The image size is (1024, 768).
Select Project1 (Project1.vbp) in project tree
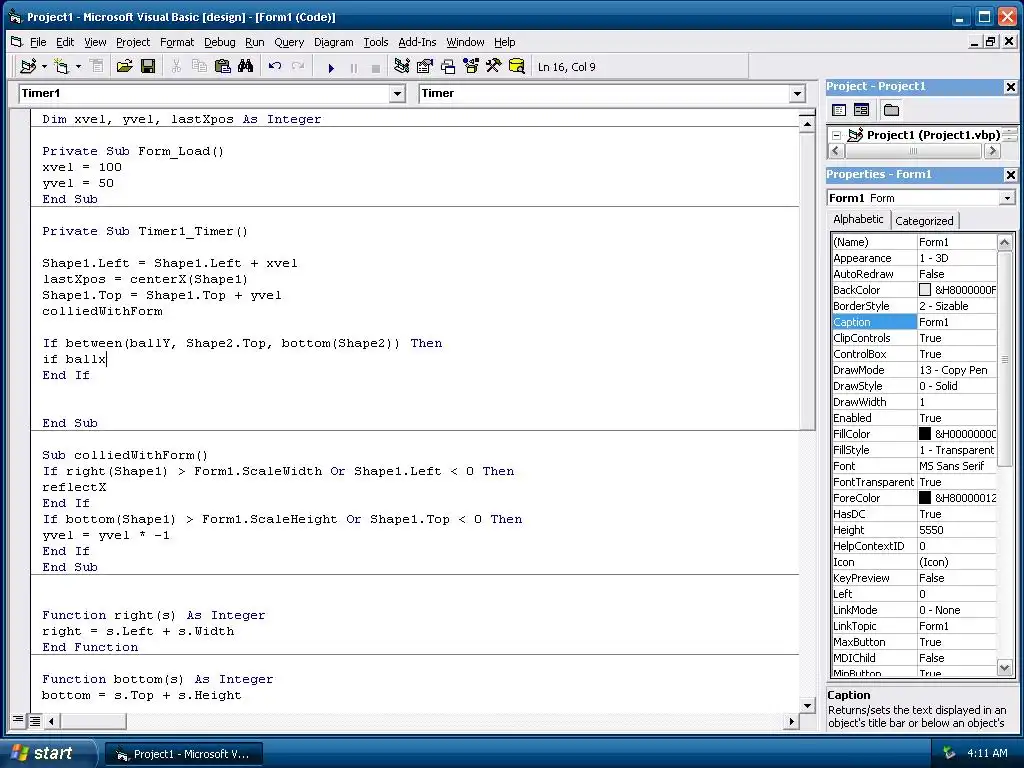933,135
